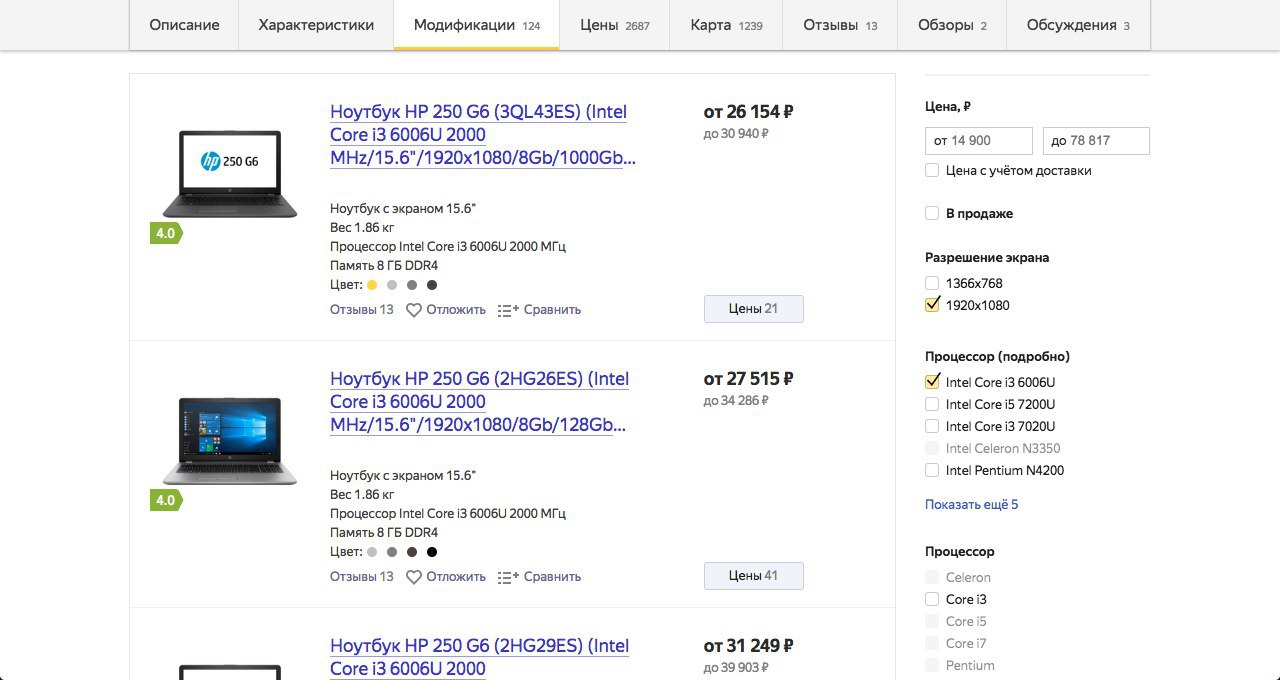
Task: Open Отзывы 13 for the 2HG26ES laptop
Action: (x=362, y=577)
